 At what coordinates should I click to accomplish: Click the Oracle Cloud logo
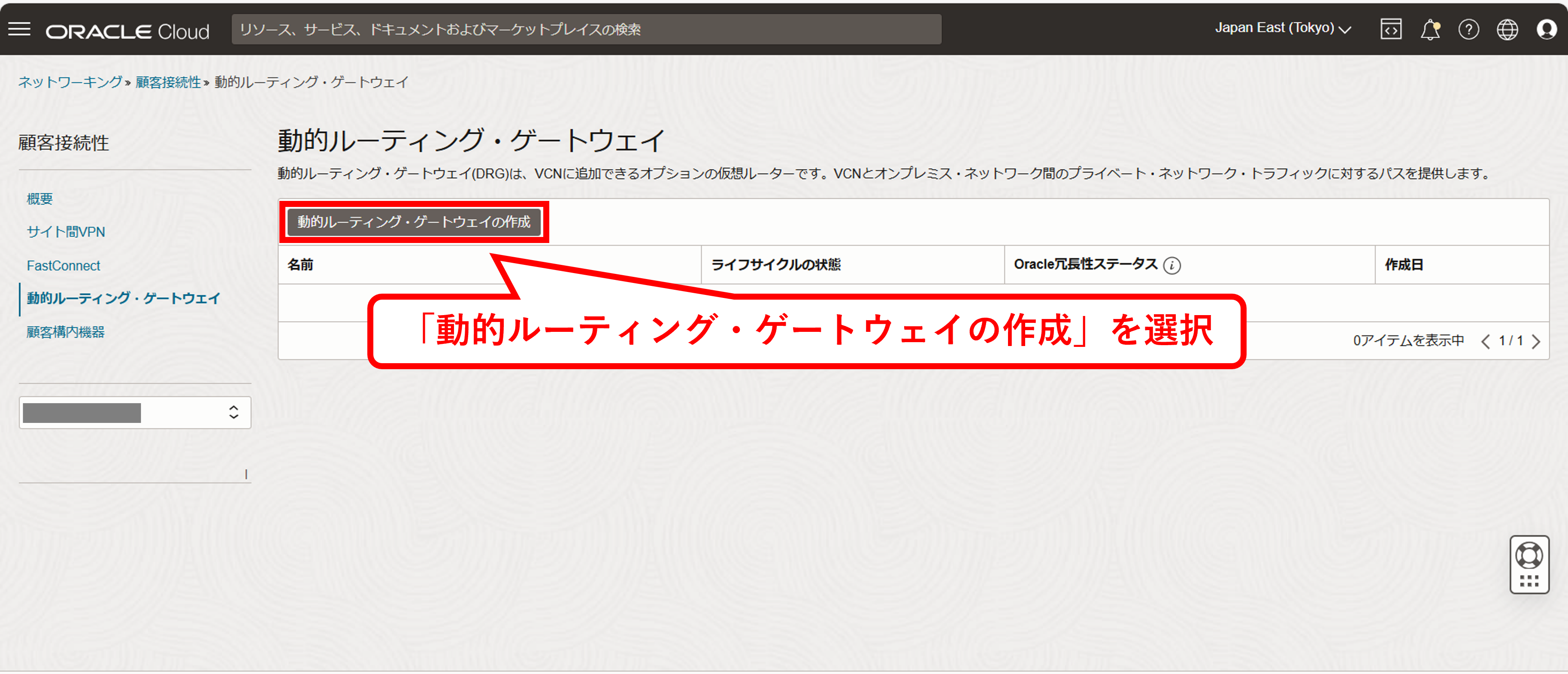pos(127,31)
